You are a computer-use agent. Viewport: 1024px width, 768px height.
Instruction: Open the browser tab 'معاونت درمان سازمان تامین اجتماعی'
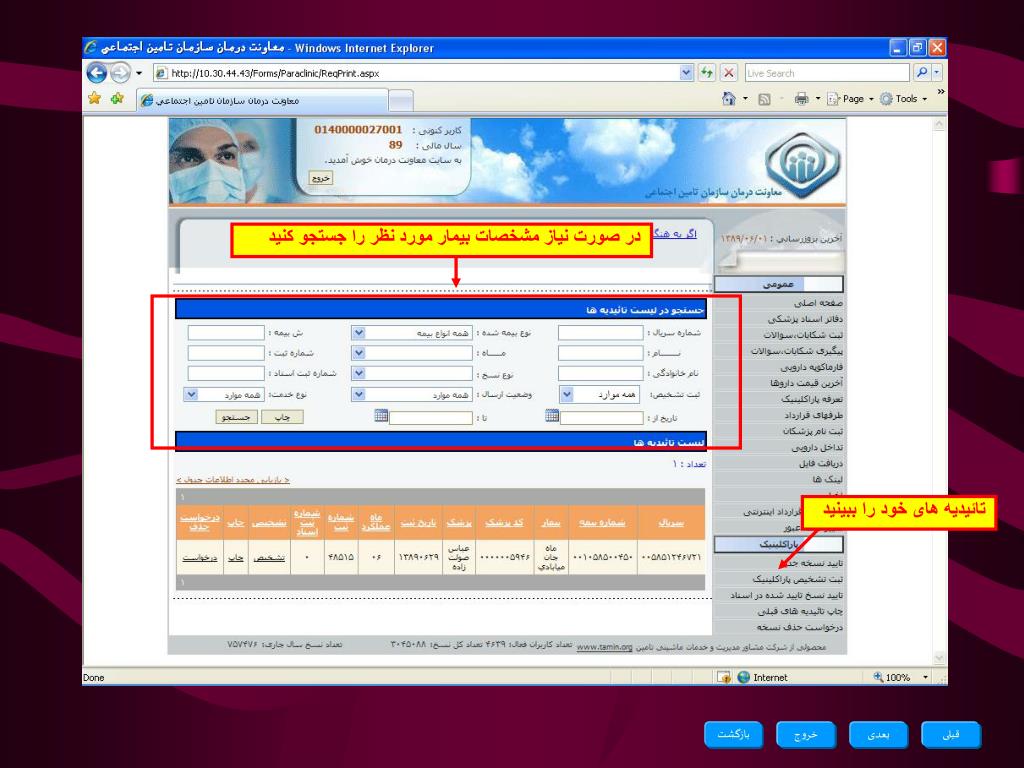pos(263,101)
